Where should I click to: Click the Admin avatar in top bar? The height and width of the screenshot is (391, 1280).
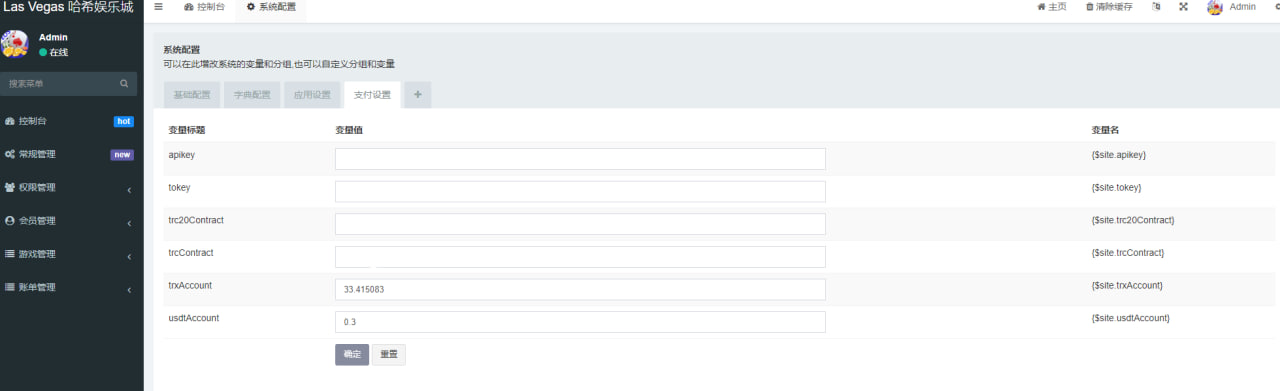click(1215, 7)
